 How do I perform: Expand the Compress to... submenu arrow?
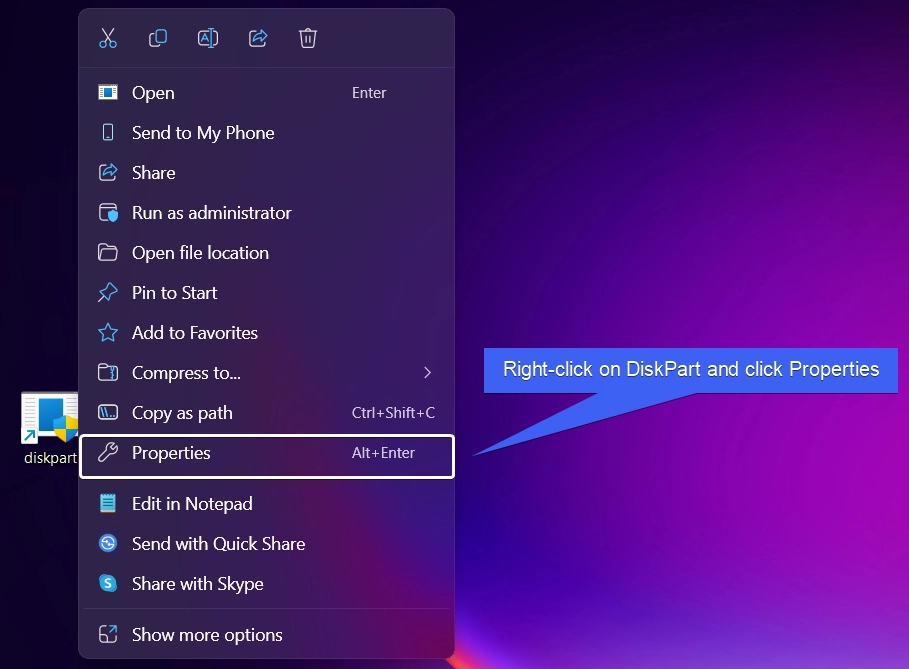pyautogui.click(x=427, y=373)
